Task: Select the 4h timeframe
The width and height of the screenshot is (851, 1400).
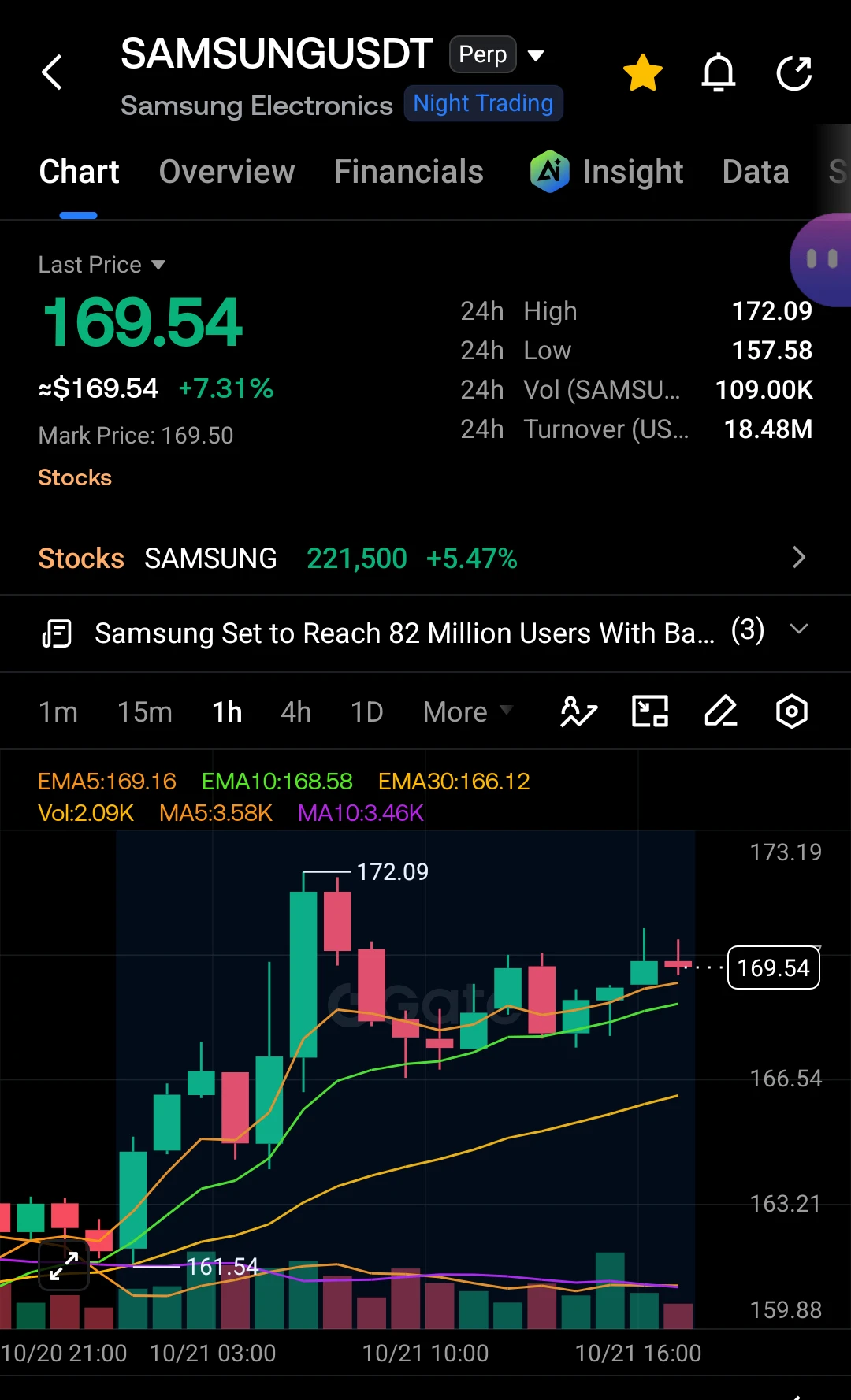Action: coord(296,712)
